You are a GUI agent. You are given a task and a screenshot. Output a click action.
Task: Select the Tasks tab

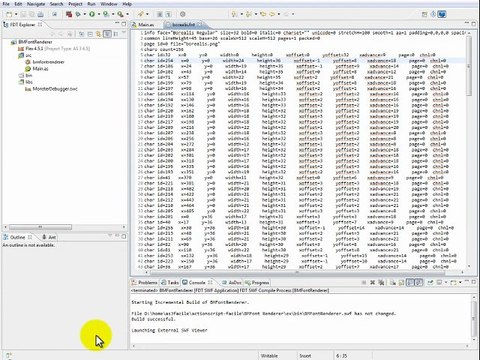(170, 283)
